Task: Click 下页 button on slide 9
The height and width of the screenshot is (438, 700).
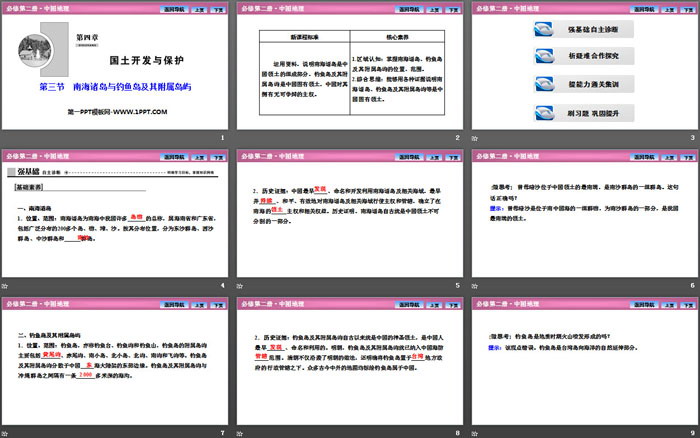Action: pyautogui.click(x=688, y=305)
